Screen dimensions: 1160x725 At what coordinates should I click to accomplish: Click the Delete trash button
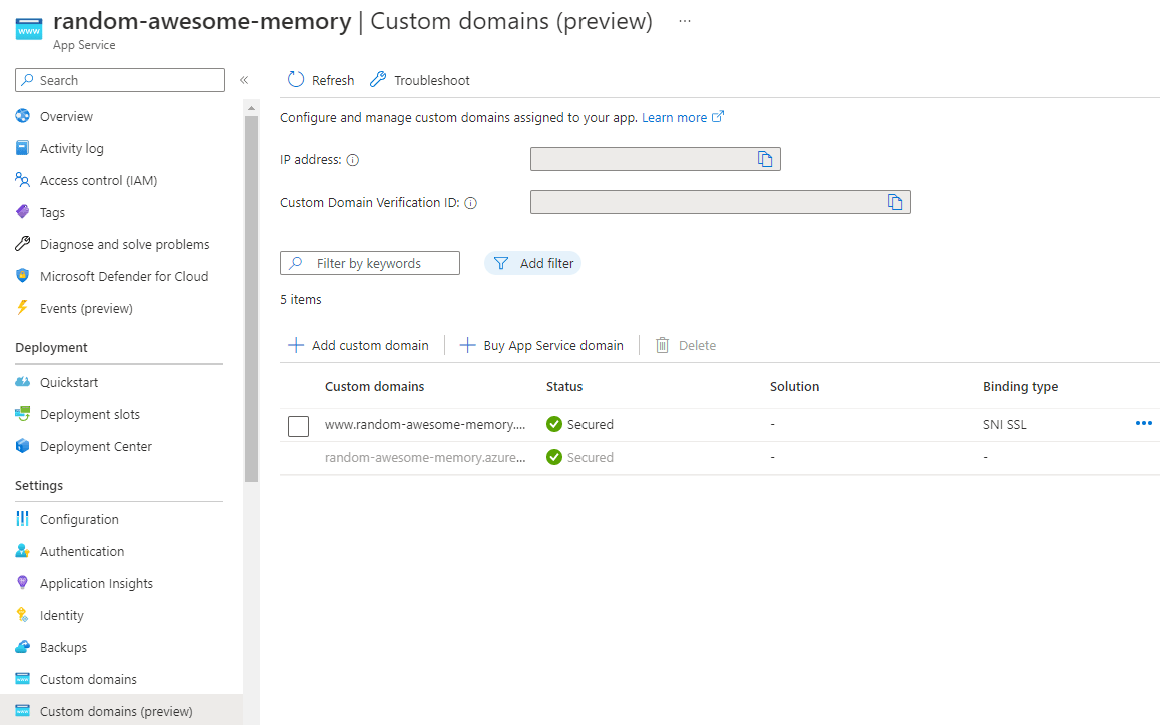tap(686, 345)
